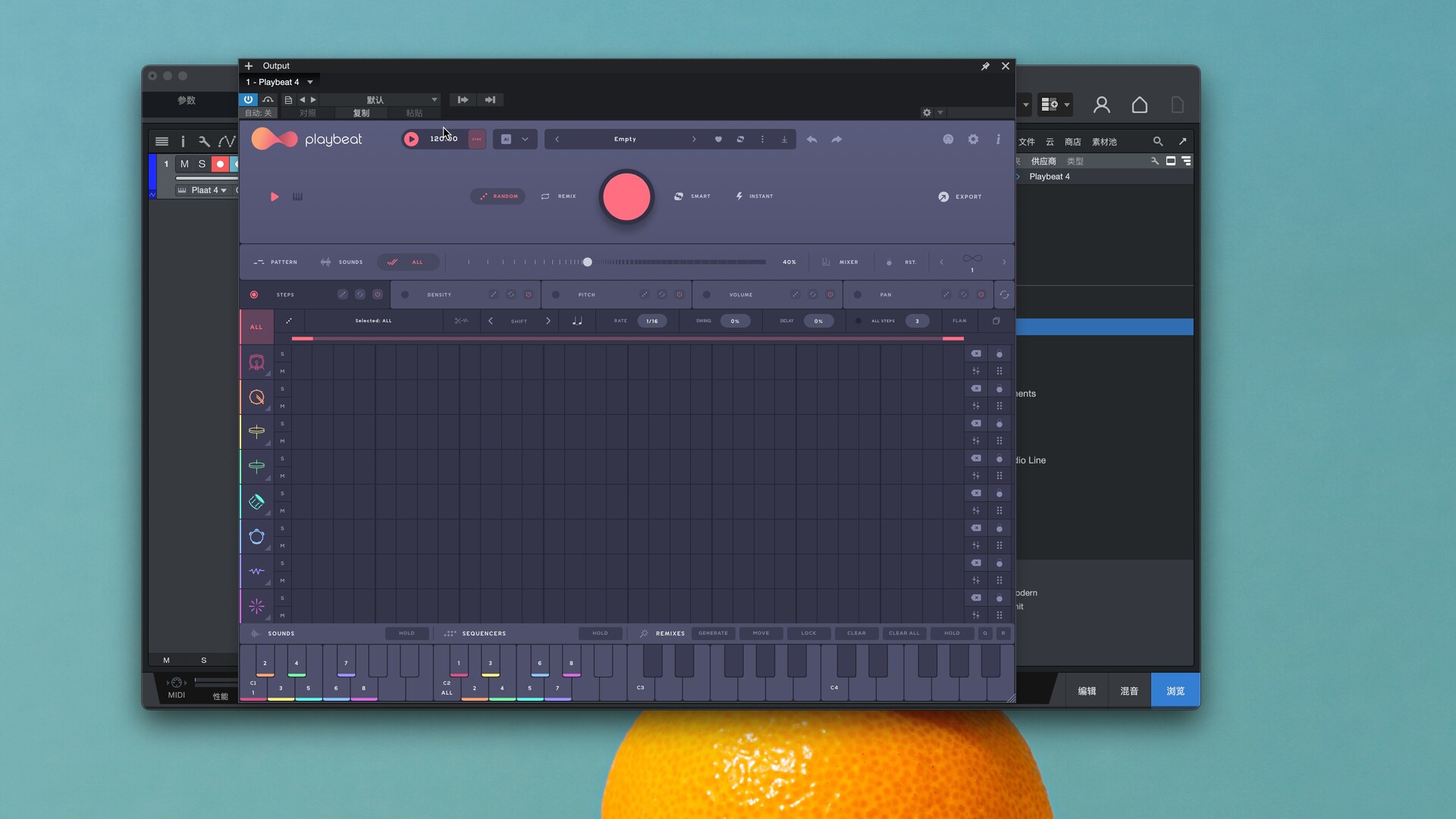This screenshot has height=819, width=1456.
Task: Mute the kick drum track
Action: click(282, 372)
